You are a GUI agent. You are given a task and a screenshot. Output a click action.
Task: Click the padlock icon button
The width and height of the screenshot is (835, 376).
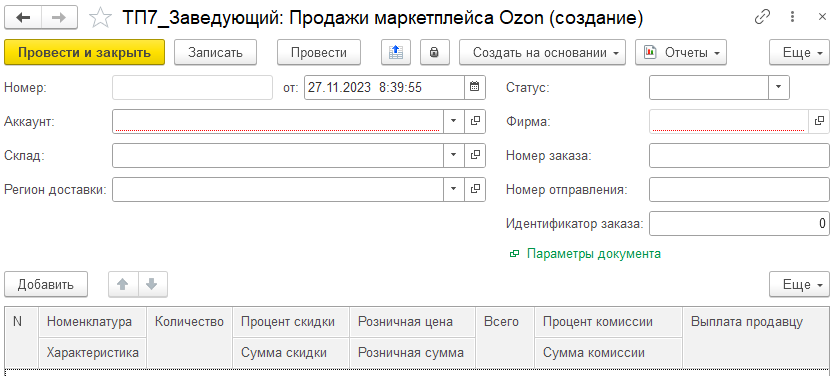coord(435,52)
